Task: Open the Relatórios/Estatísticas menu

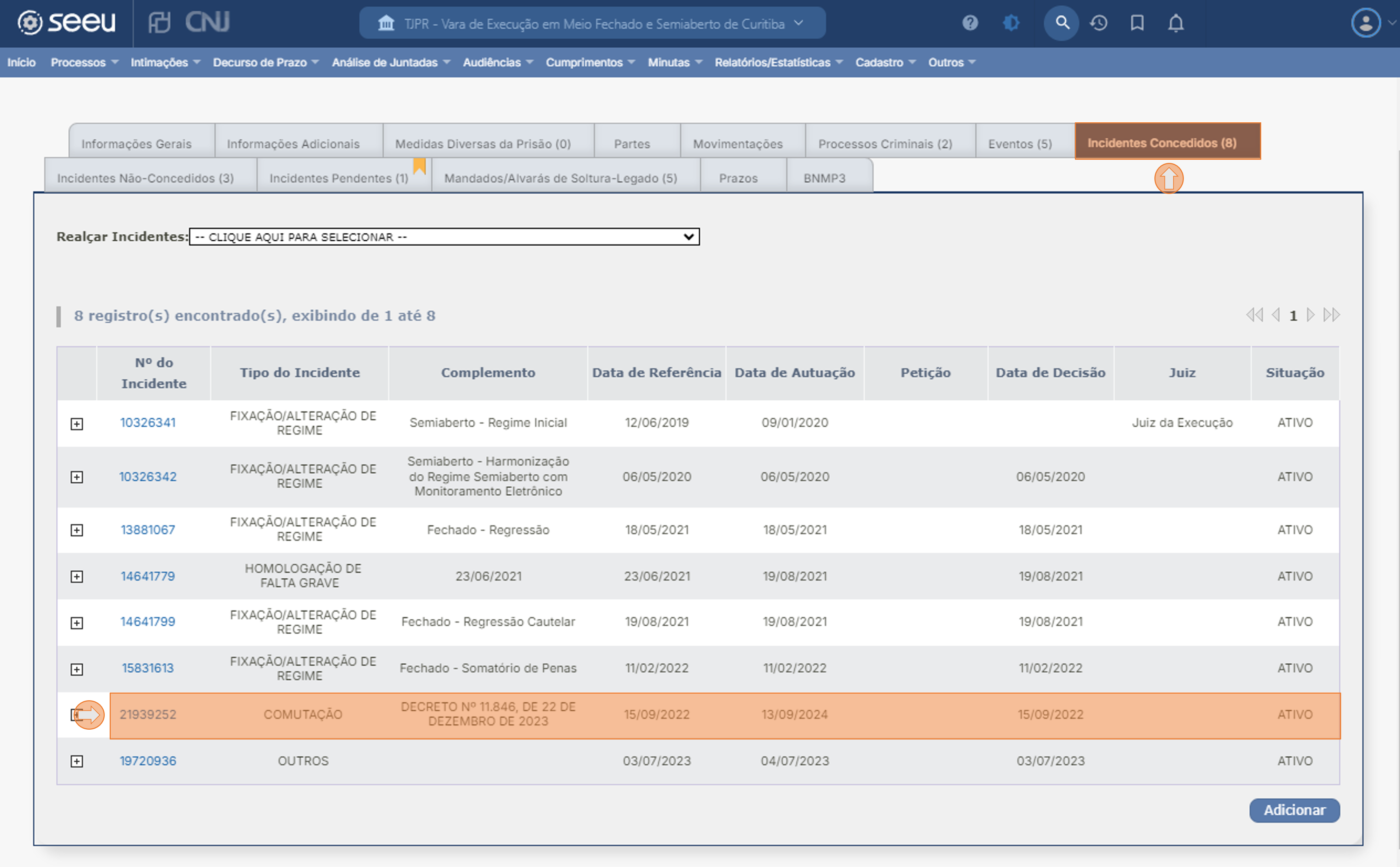Action: point(778,62)
